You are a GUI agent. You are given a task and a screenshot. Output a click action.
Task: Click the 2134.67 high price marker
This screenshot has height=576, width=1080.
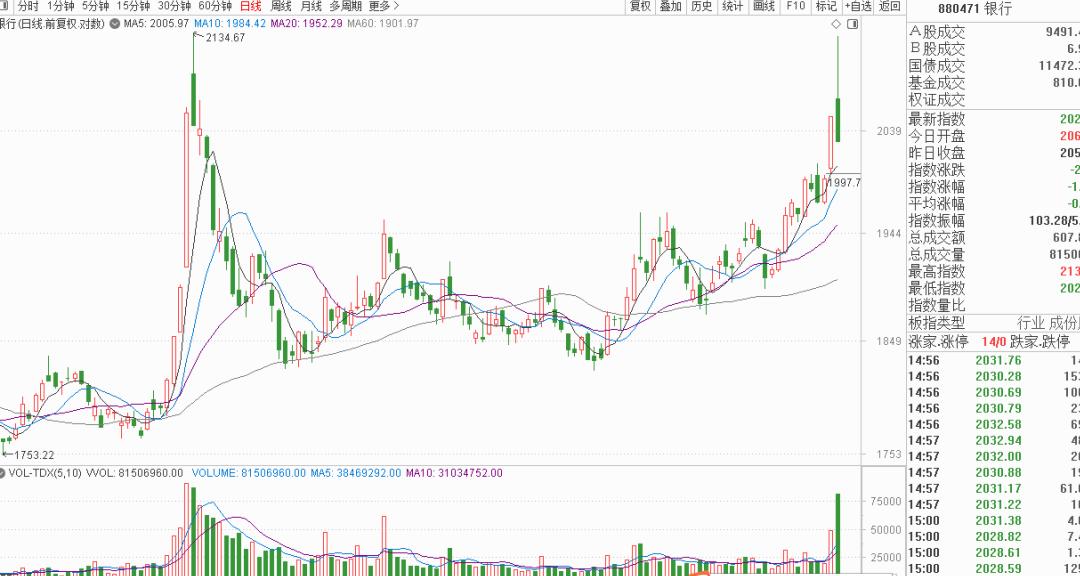(225, 38)
